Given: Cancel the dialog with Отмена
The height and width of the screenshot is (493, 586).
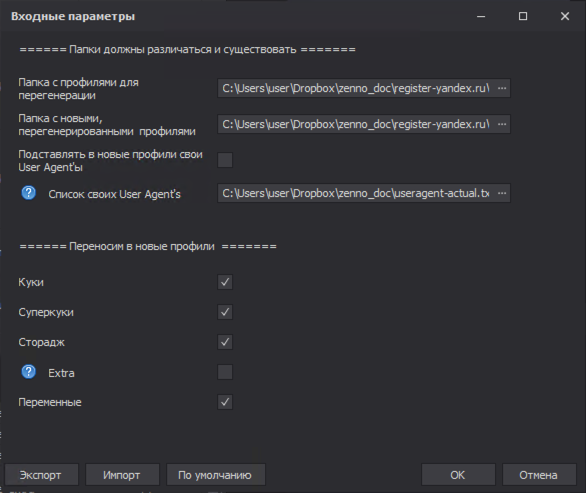Looking at the screenshot, I should click(x=539, y=475).
